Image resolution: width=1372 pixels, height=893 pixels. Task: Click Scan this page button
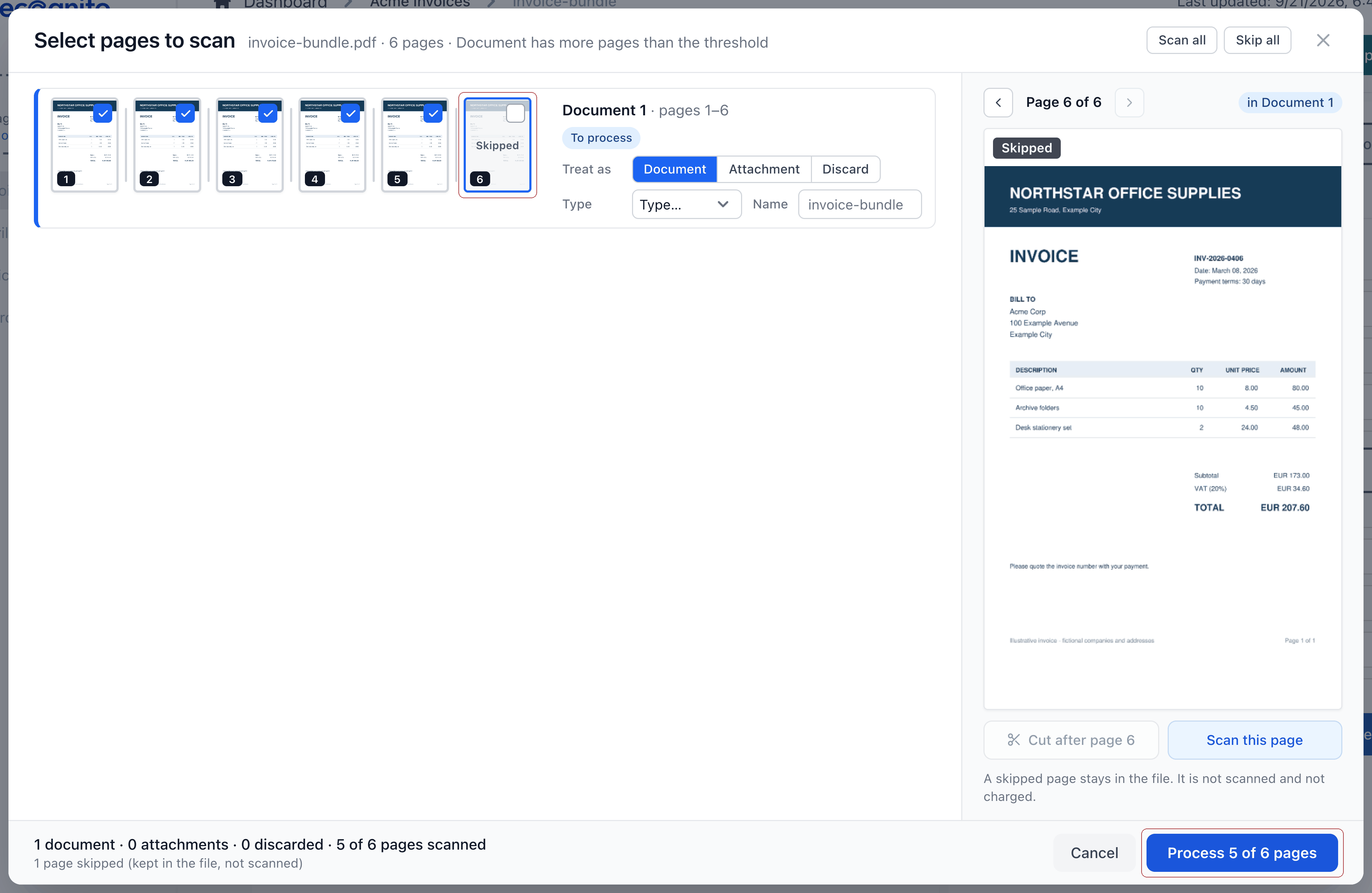(x=1254, y=740)
